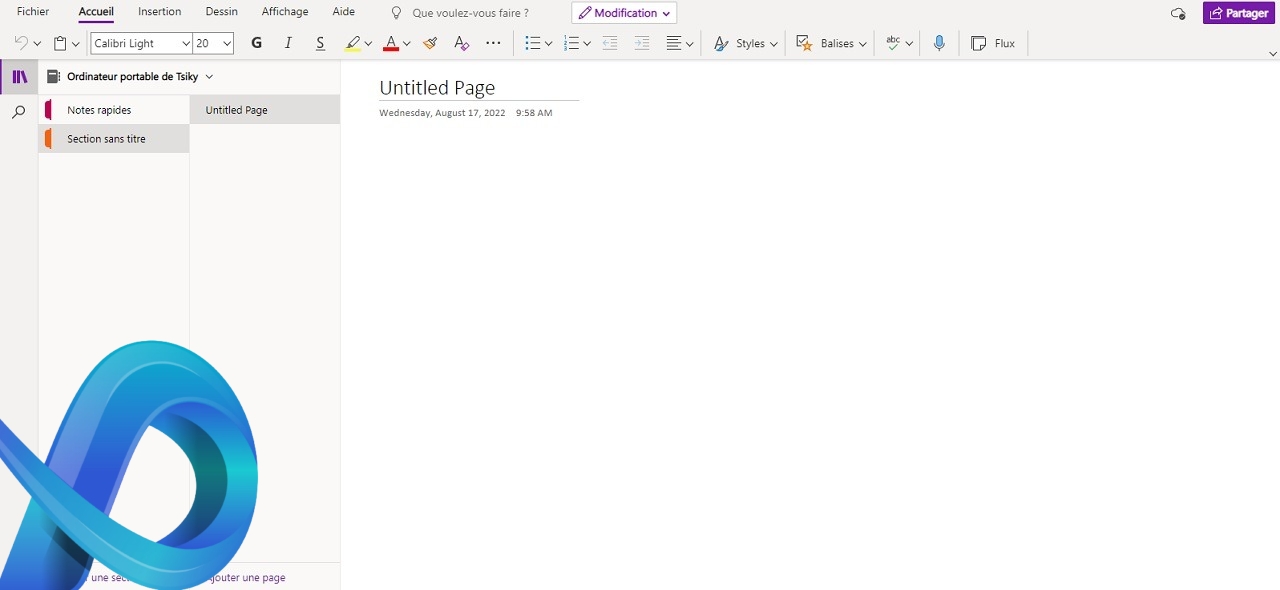The image size is (1280, 590).
Task: Expand the highlight color arrow
Action: 368,44
